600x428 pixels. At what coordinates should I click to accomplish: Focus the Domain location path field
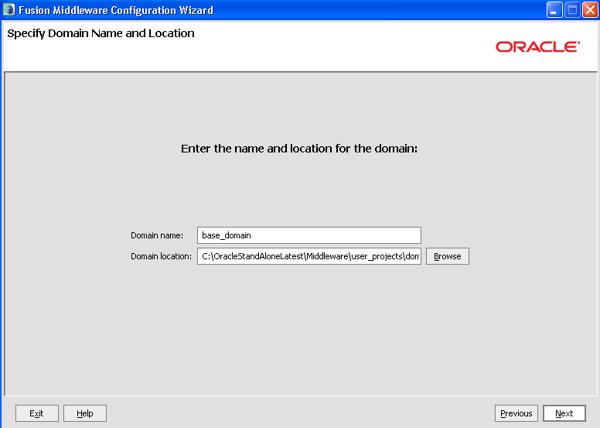pyautogui.click(x=308, y=256)
